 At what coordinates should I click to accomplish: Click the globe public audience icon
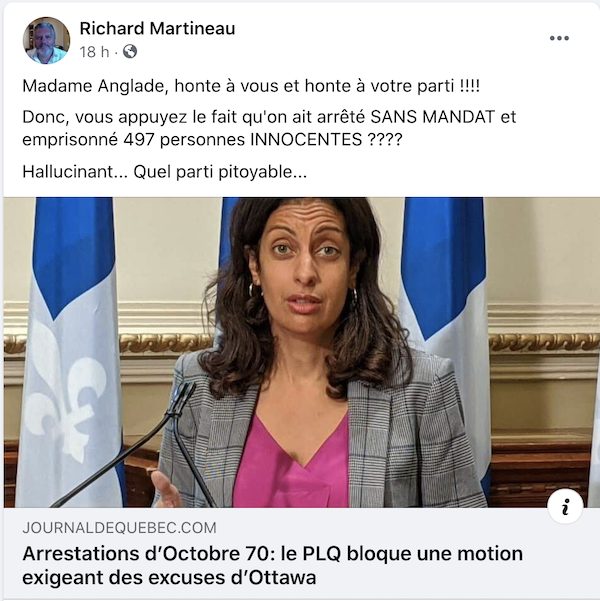point(130,51)
